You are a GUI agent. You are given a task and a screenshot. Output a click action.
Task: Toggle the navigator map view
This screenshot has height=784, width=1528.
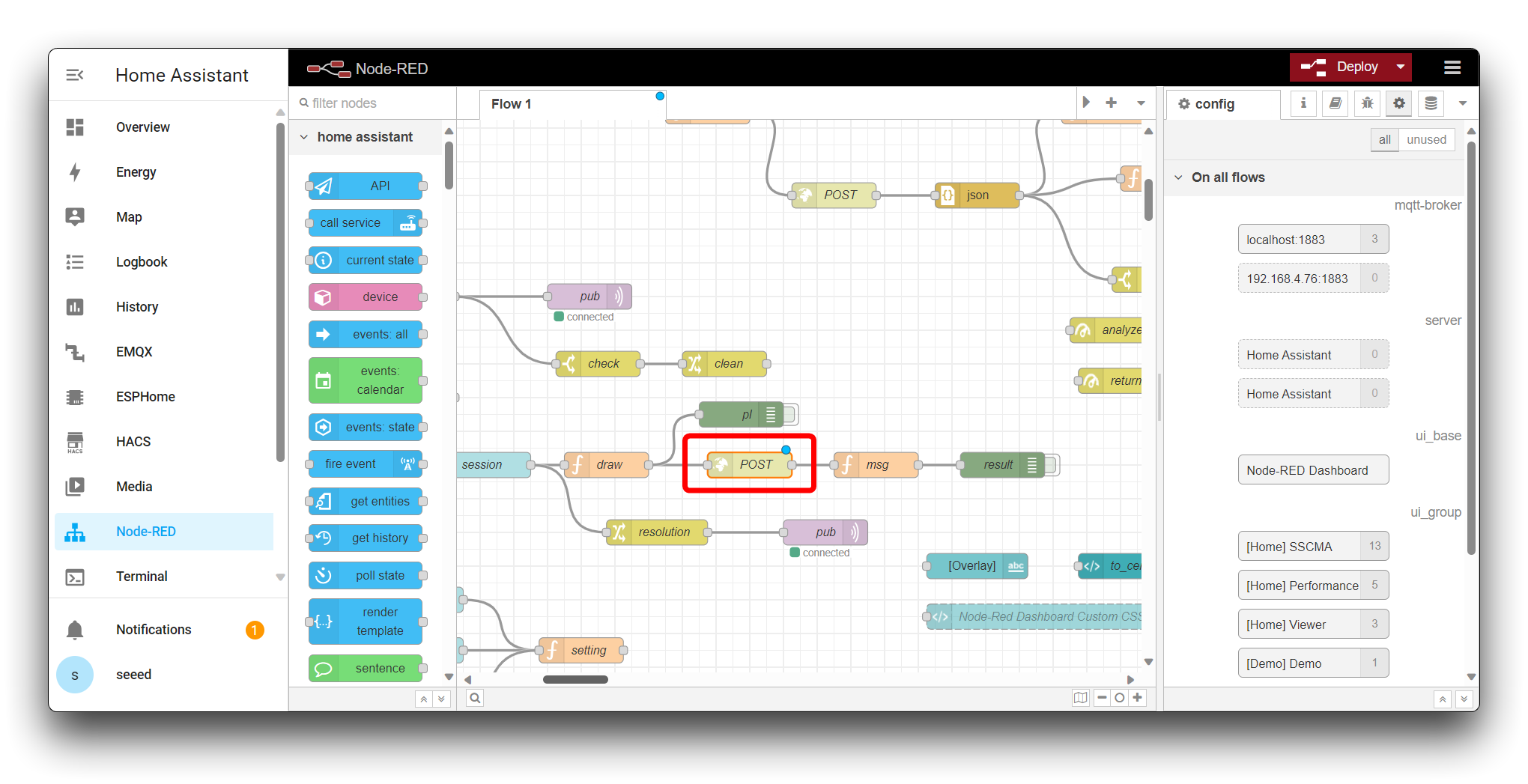click(x=1080, y=698)
